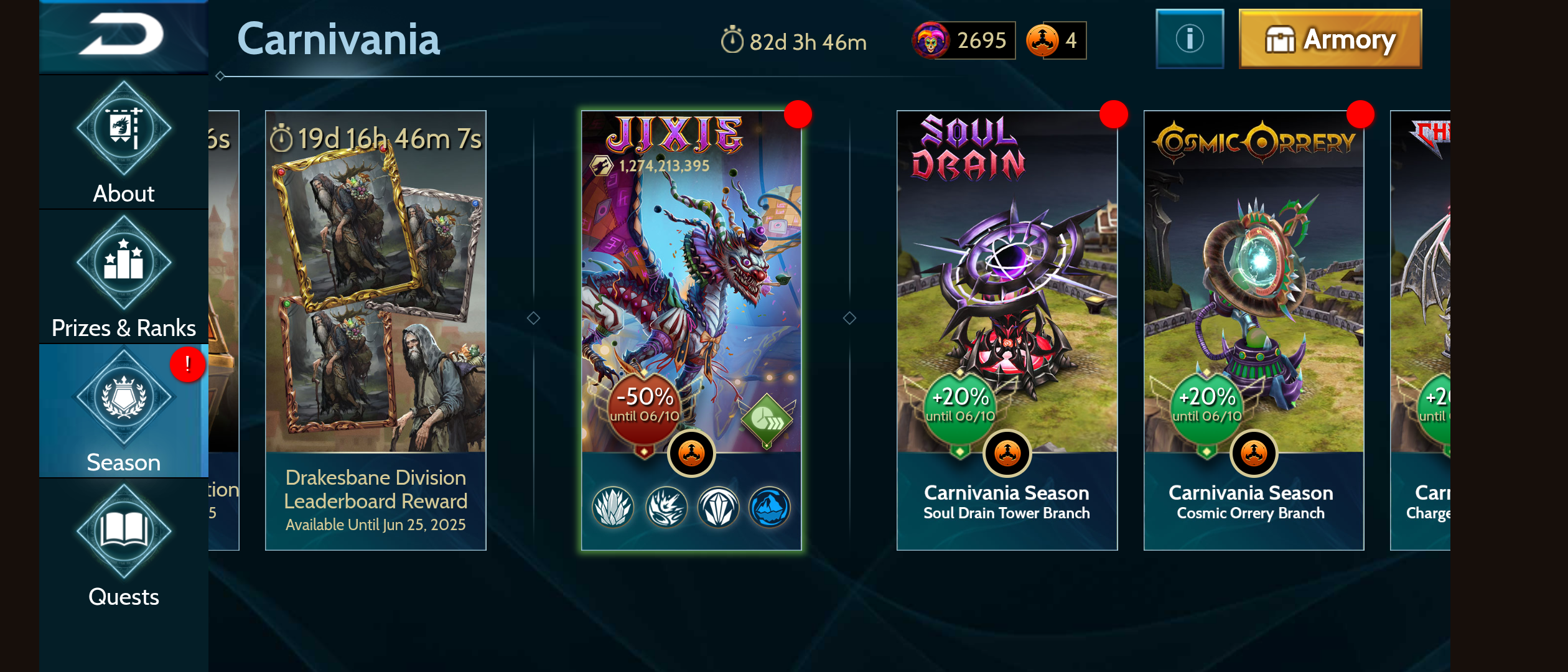The height and width of the screenshot is (672, 1568).
Task: Select the Season tab
Action: (123, 411)
